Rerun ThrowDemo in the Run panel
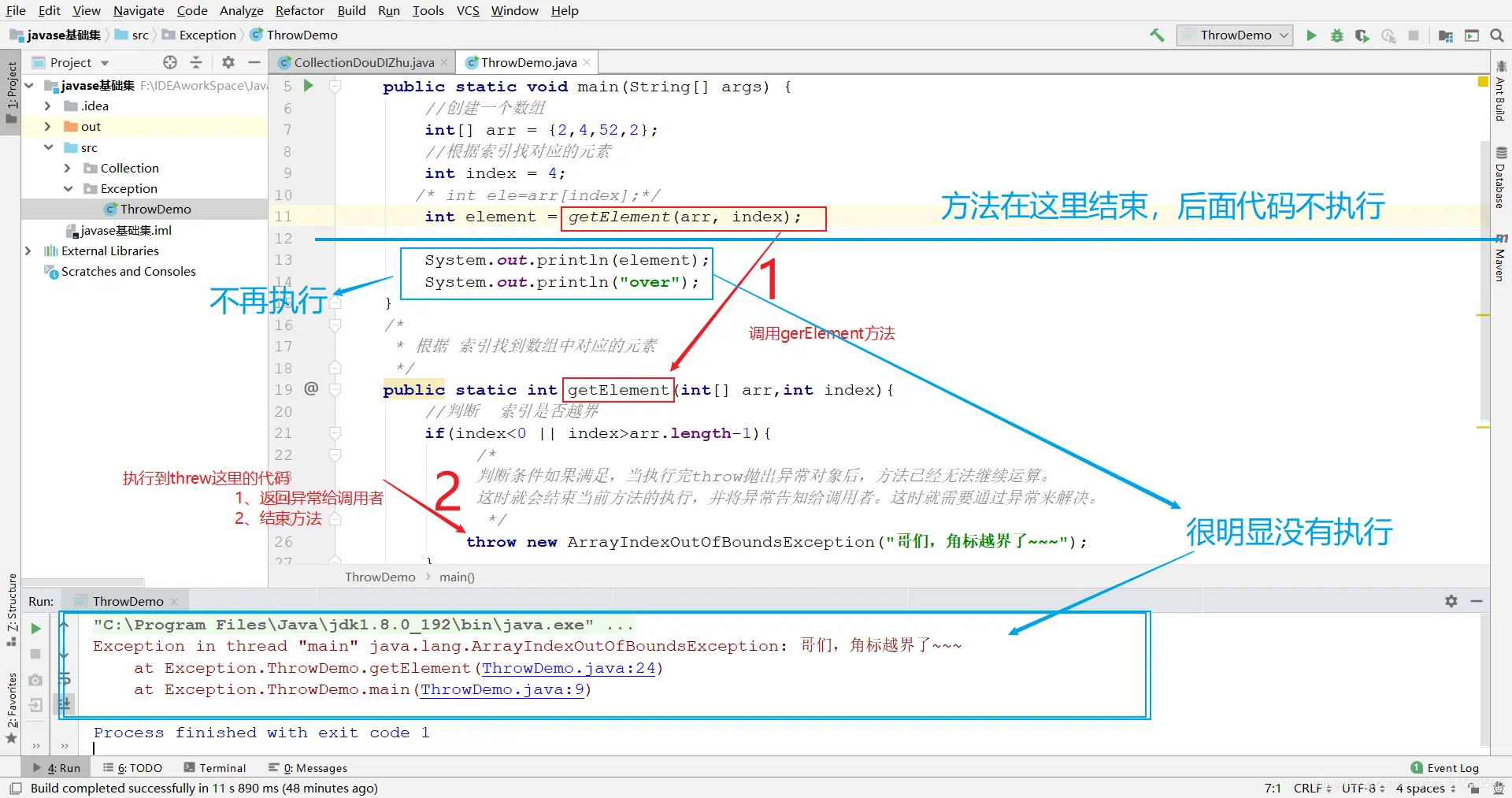This screenshot has width=1512, height=798. click(35, 629)
